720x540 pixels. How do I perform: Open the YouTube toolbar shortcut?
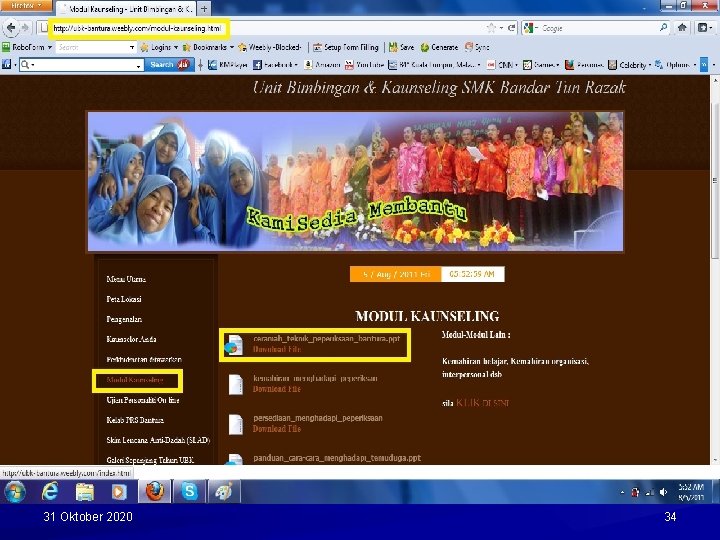pyautogui.click(x=364, y=65)
